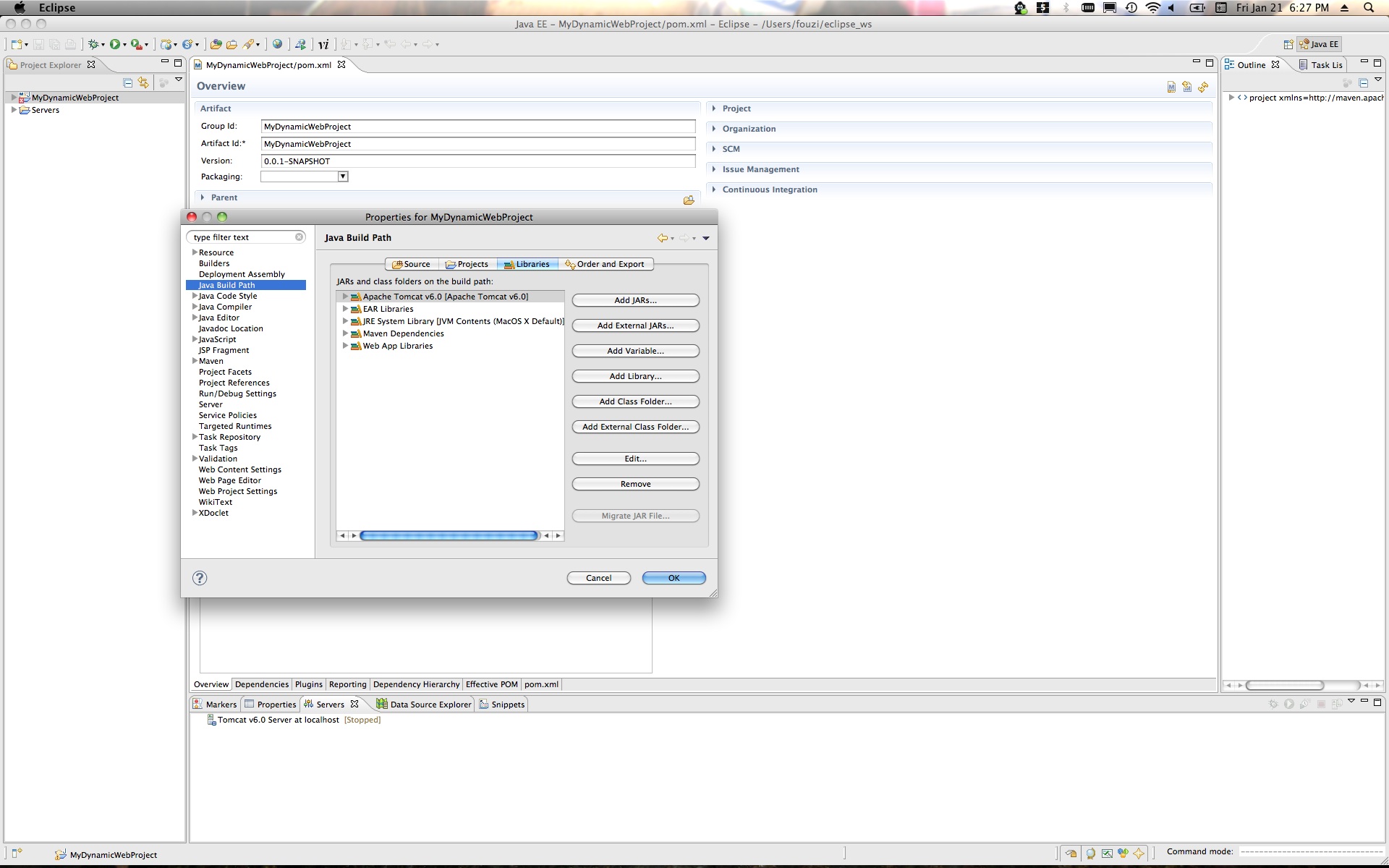
Task: Expand the Organization section
Action: click(x=714, y=129)
